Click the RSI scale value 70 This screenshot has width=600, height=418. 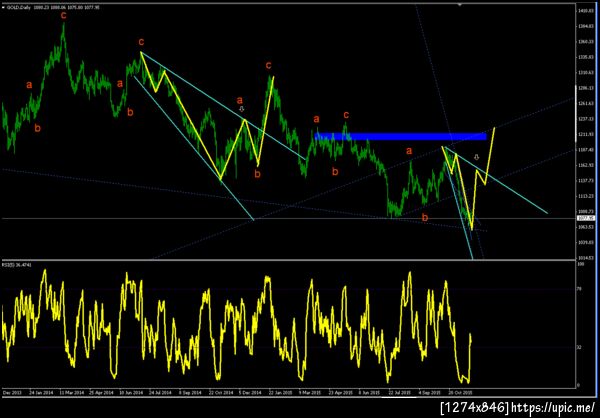point(581,289)
